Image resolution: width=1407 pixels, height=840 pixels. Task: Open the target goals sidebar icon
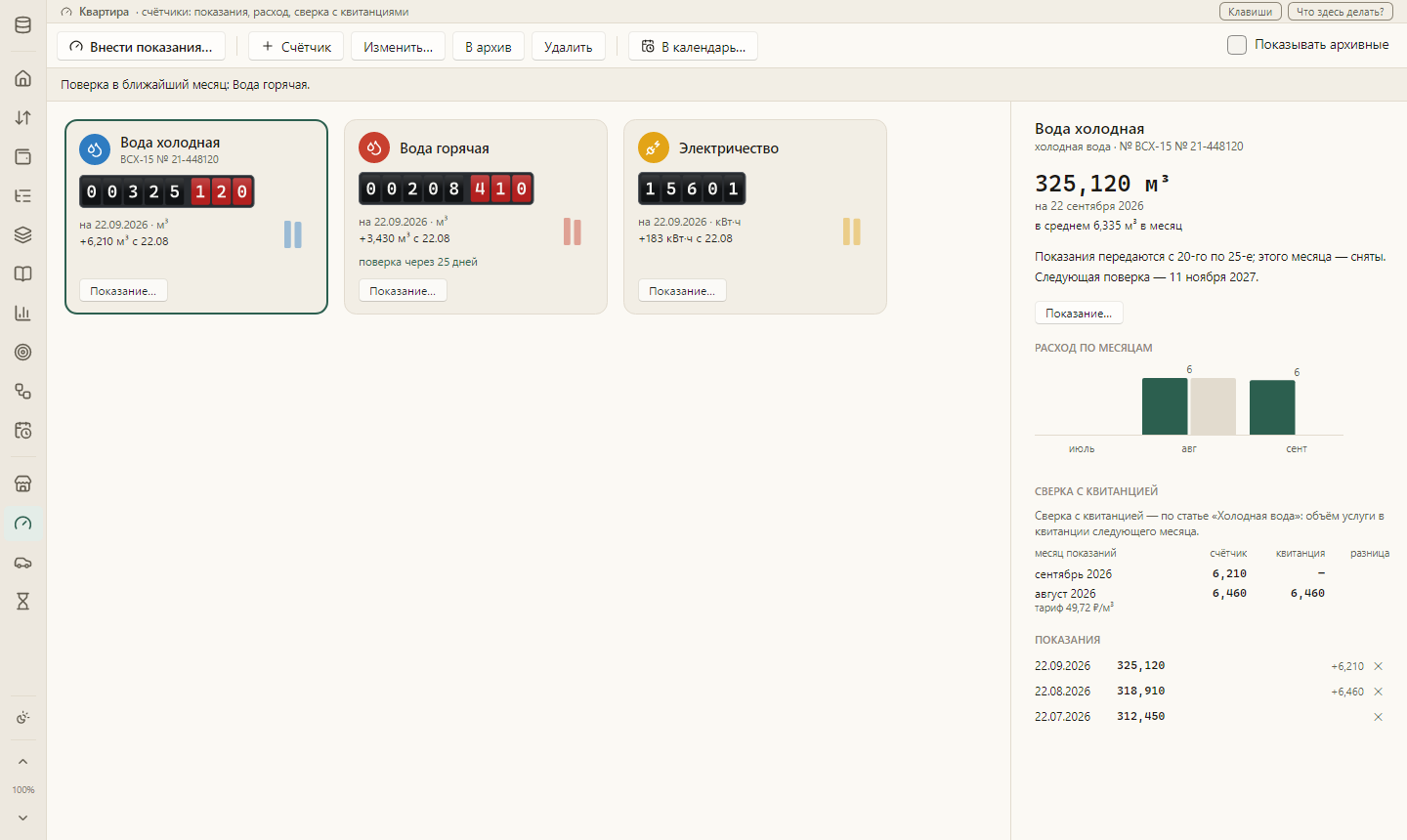click(x=23, y=352)
